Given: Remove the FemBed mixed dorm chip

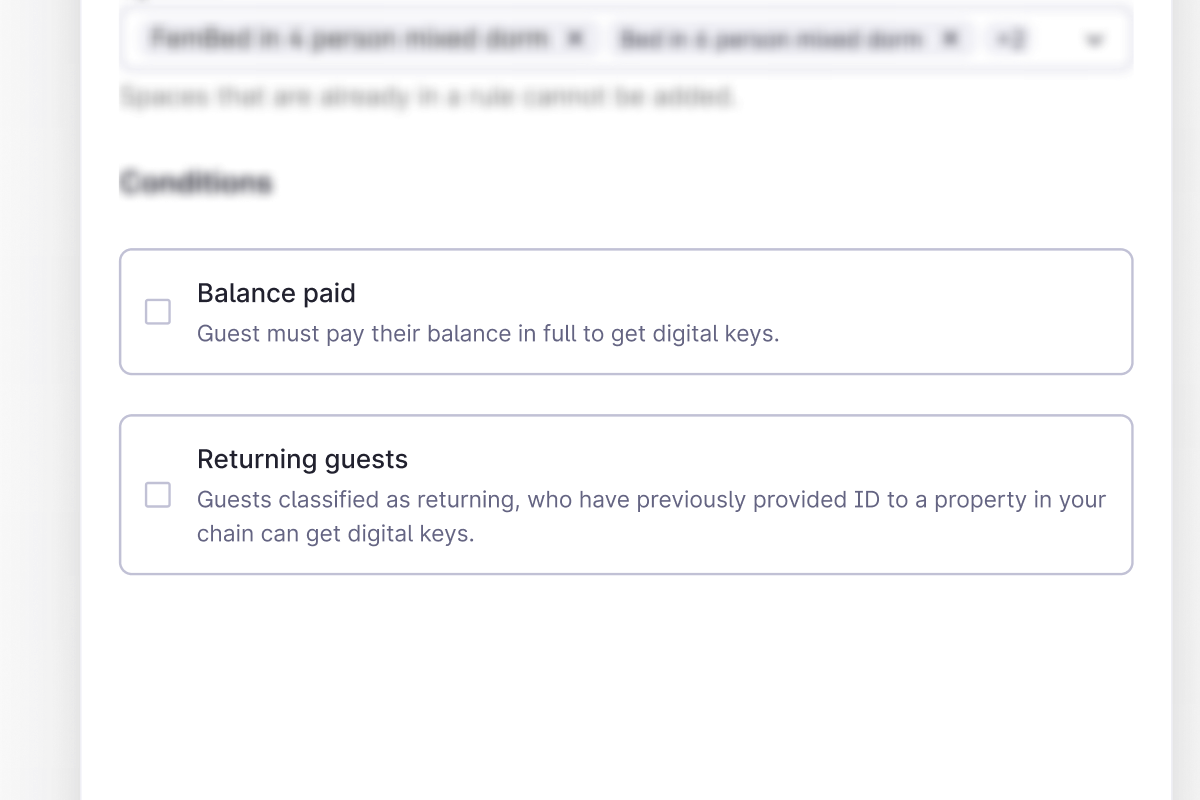Looking at the screenshot, I should click(574, 39).
